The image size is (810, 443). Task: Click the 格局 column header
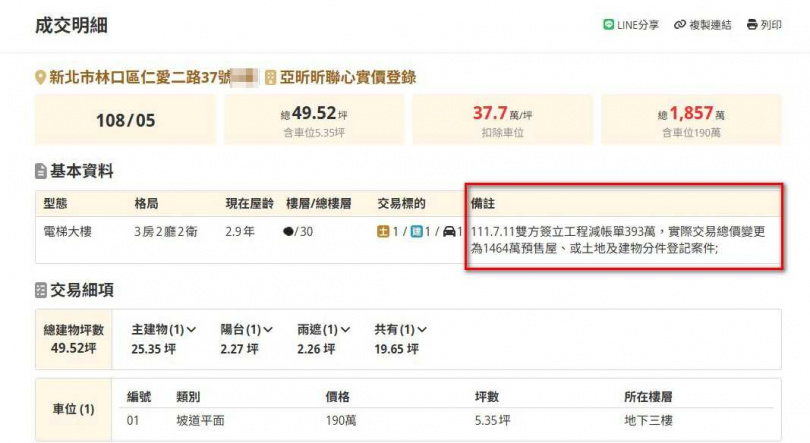click(x=146, y=203)
